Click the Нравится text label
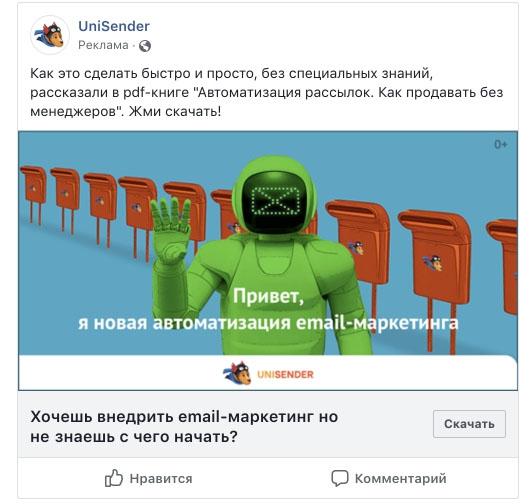The width and height of the screenshot is (531, 504). [161, 479]
